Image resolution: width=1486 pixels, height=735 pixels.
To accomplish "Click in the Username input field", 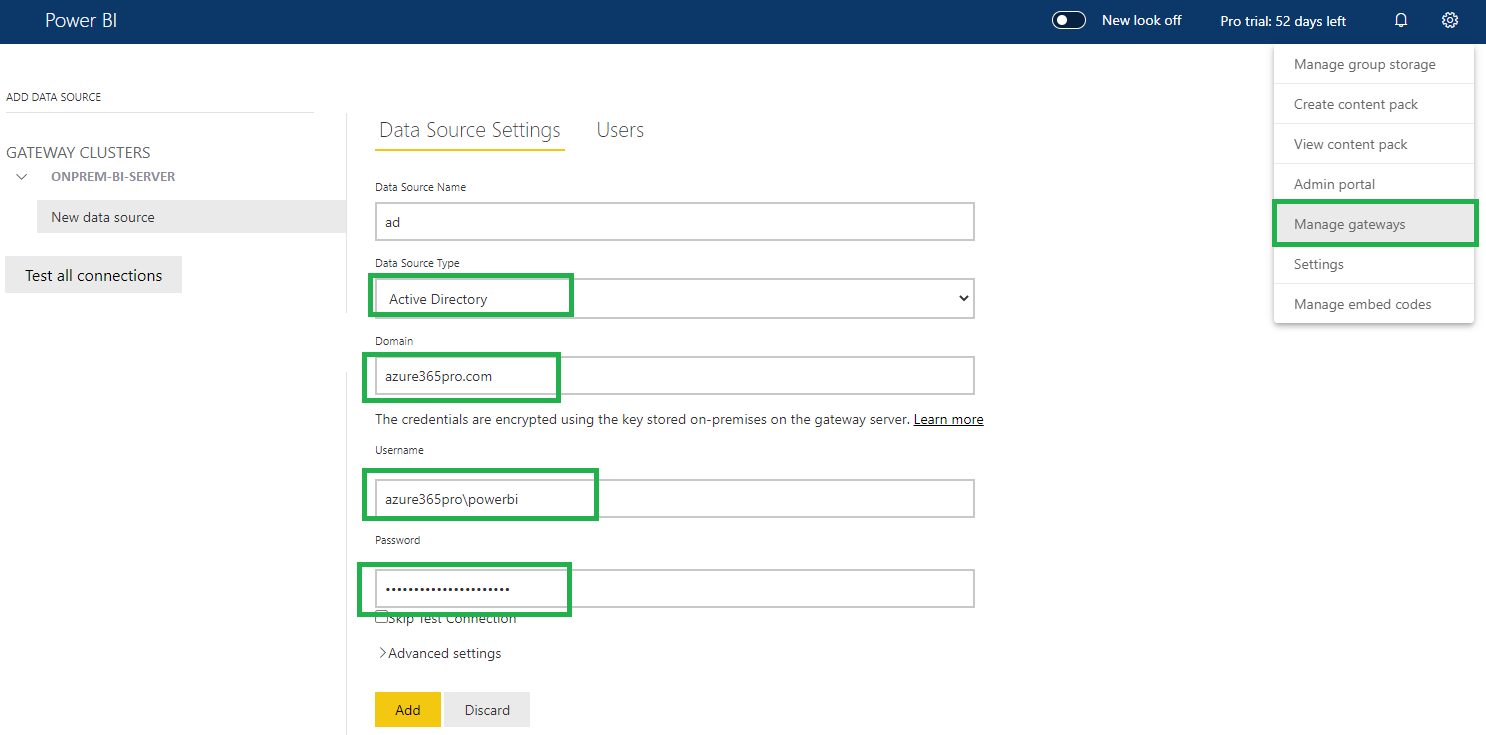I will [674, 498].
